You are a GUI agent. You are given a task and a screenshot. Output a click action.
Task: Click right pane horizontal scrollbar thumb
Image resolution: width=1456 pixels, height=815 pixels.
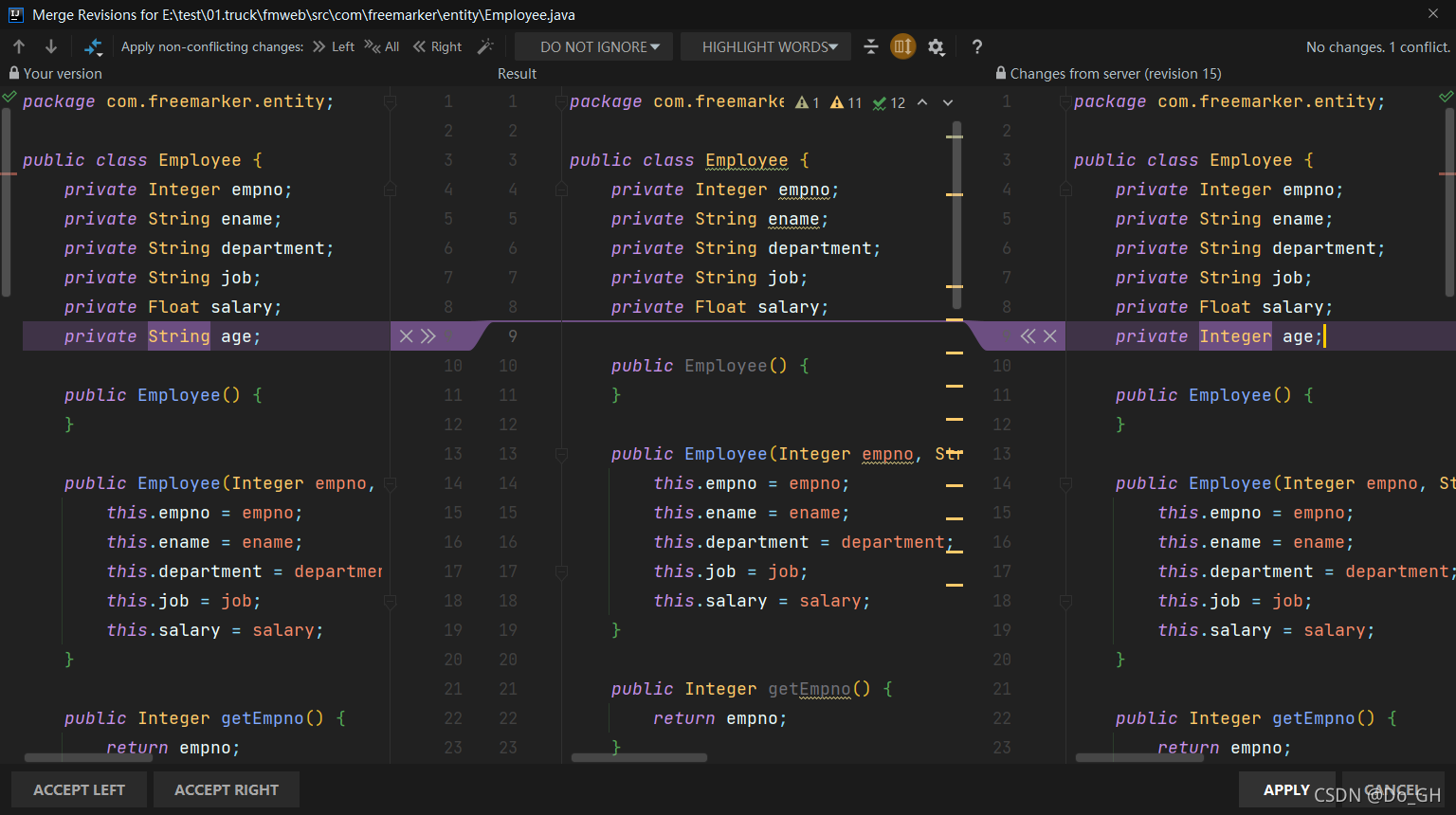pos(1139,758)
